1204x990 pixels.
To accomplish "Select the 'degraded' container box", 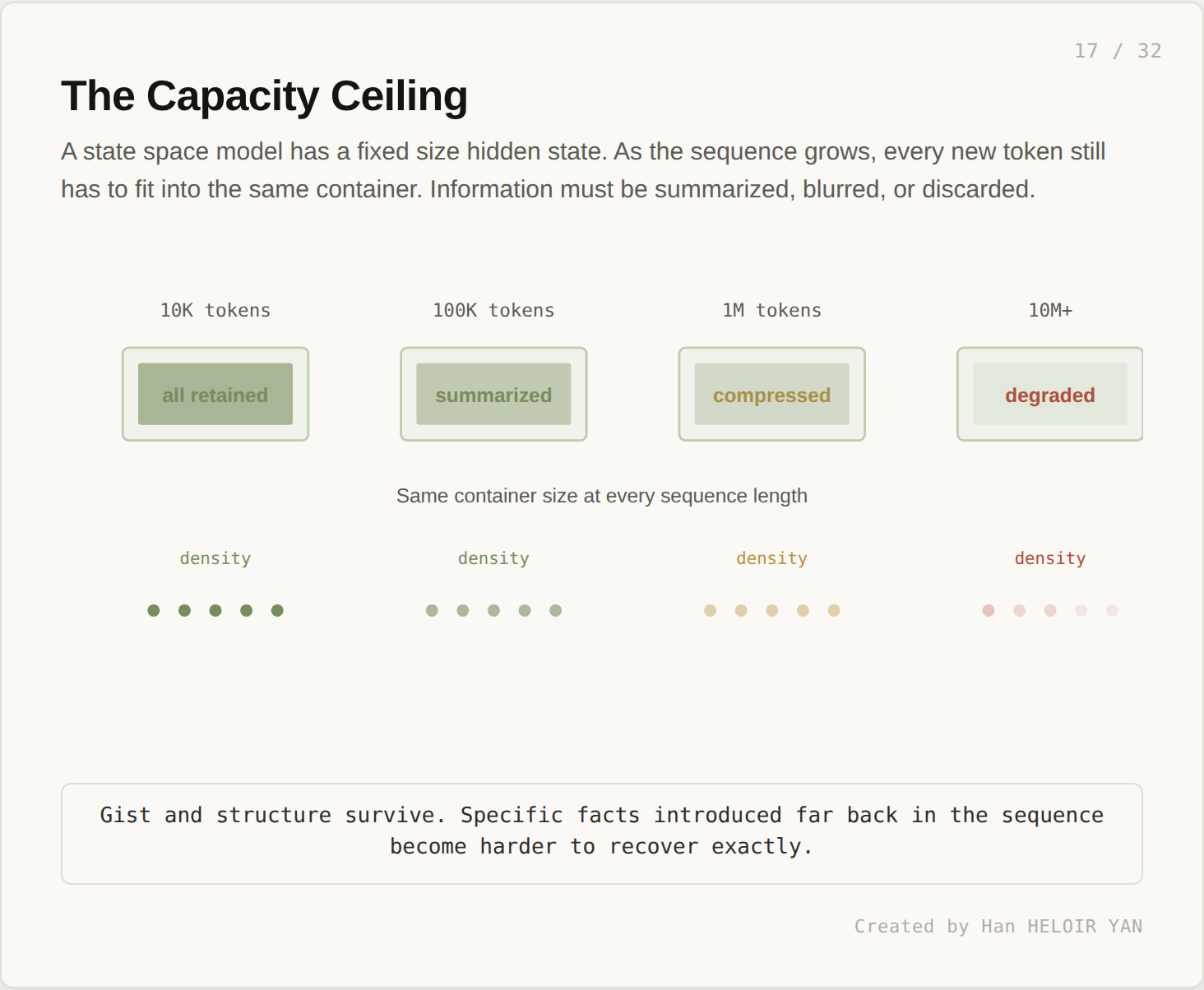I will pos(1050,394).
